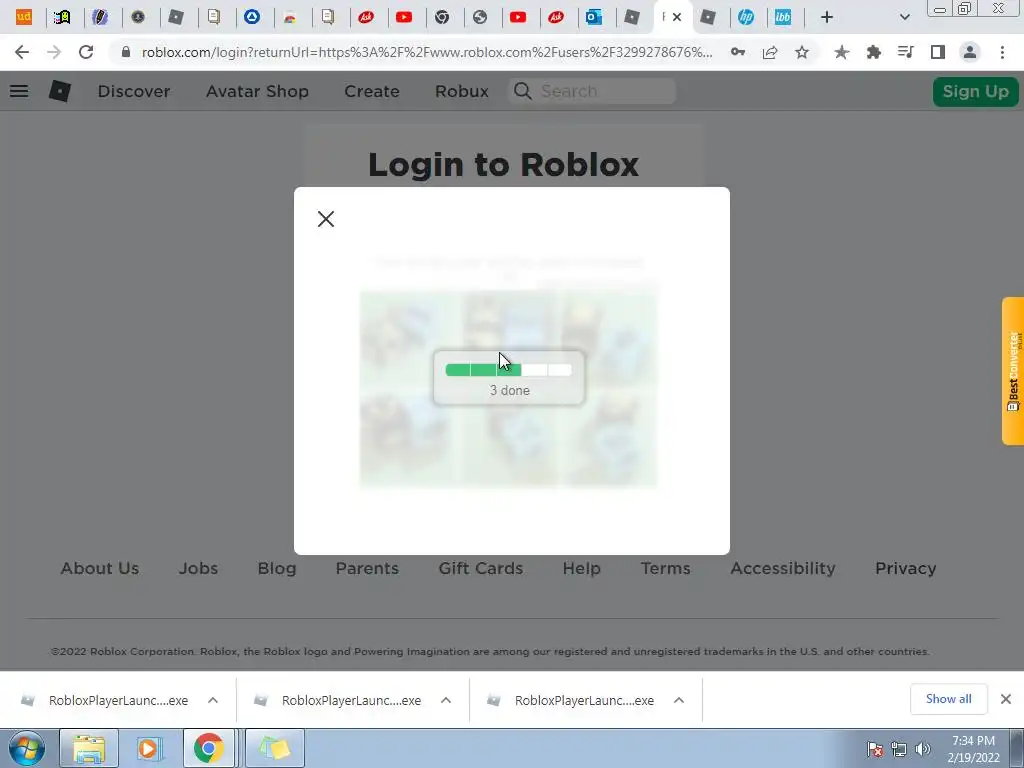Open the Gift Cards footer link

coord(481,568)
